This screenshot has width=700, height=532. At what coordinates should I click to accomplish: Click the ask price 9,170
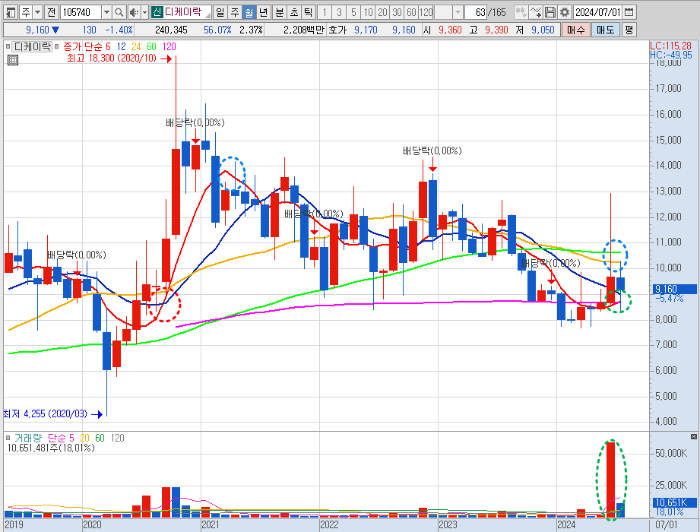[366, 30]
